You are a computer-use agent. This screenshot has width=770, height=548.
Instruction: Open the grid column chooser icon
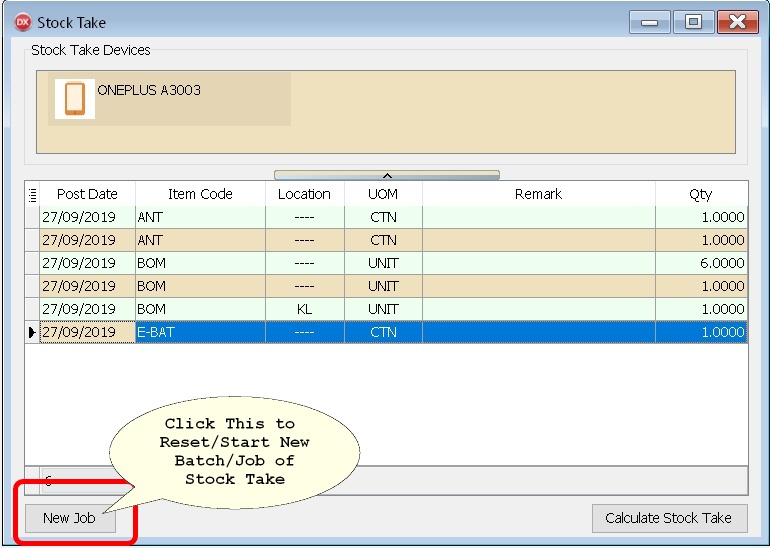point(32,194)
